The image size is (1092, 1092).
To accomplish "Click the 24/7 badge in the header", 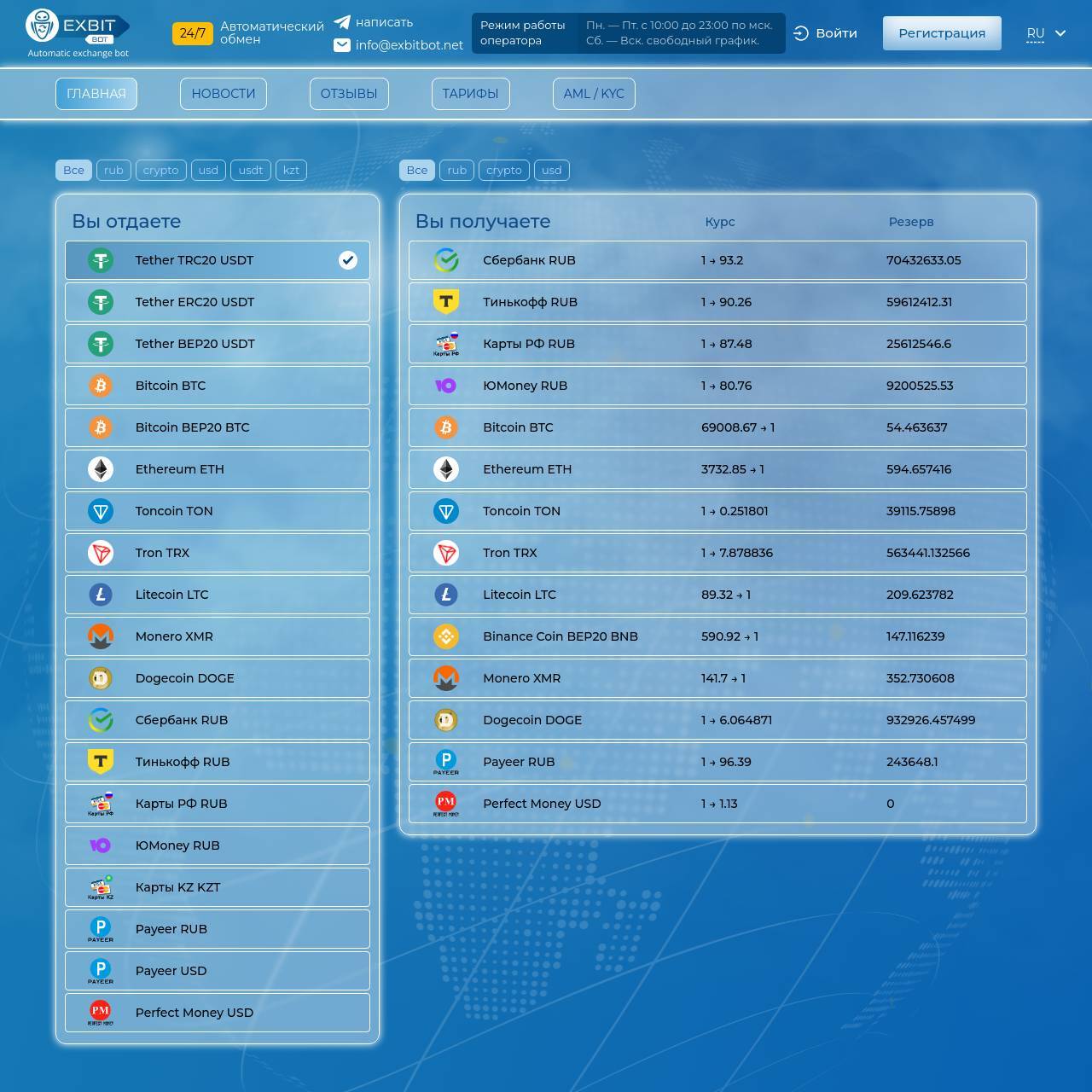I will pos(193,33).
